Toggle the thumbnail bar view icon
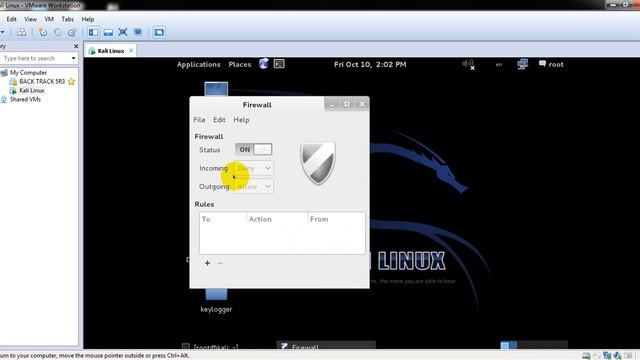This screenshot has height=360, width=640. pos(108,32)
